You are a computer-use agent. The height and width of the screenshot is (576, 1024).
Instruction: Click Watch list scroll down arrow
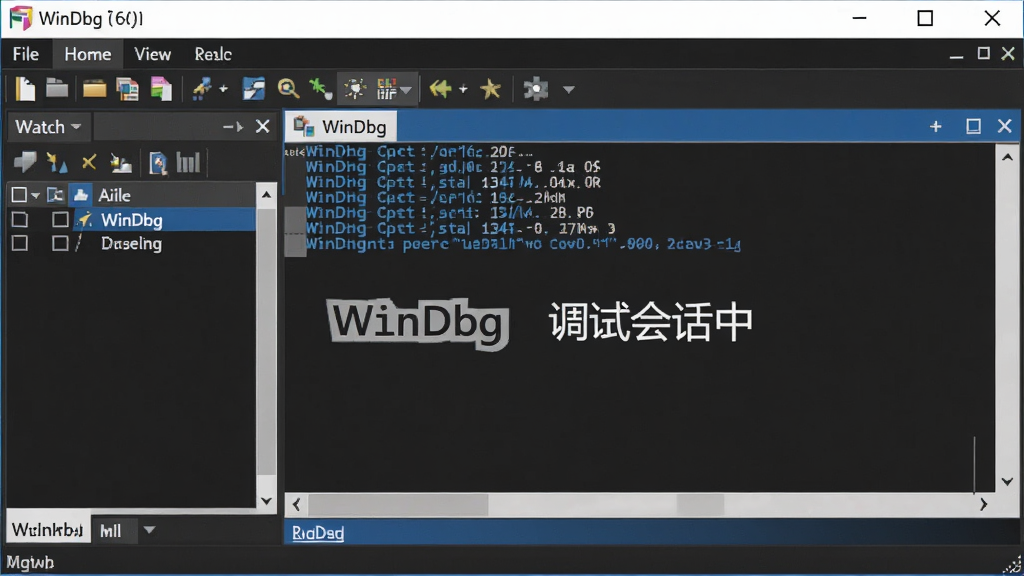point(266,501)
